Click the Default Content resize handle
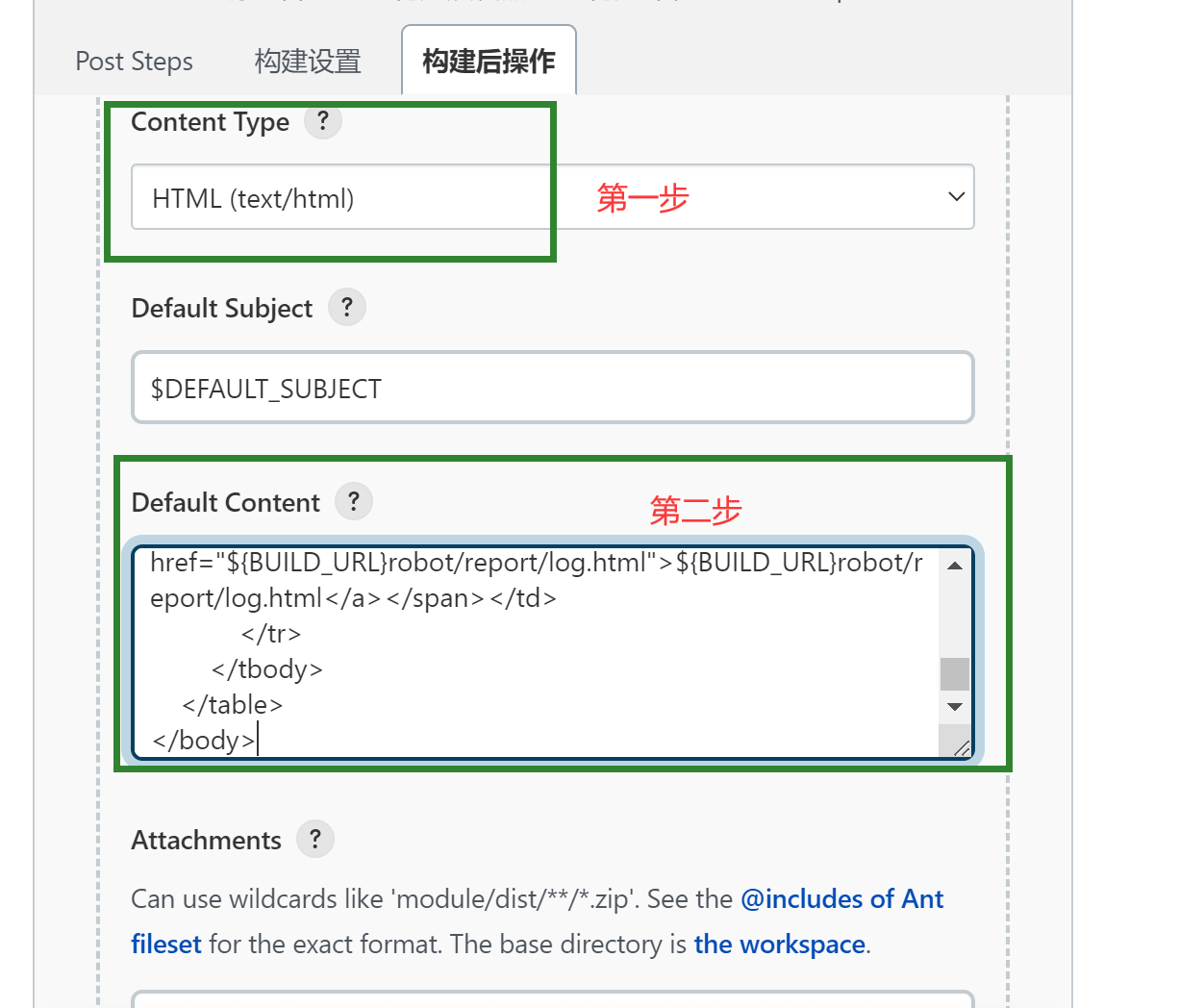1204x1008 pixels. point(961,747)
